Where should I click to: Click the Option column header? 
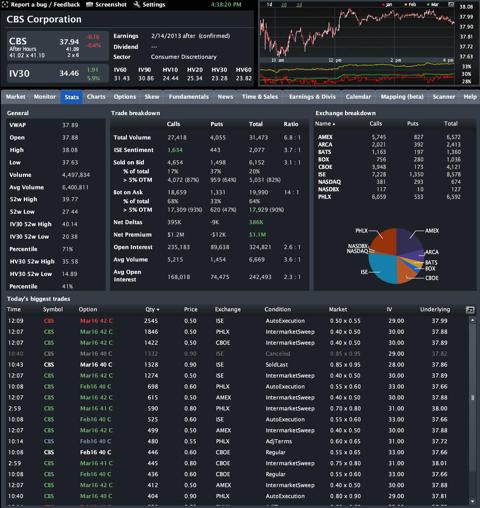[88, 309]
